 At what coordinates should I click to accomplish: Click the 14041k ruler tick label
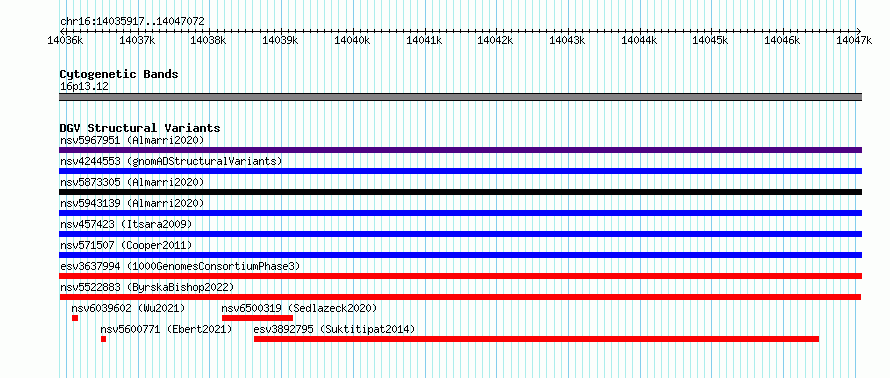tap(424, 40)
